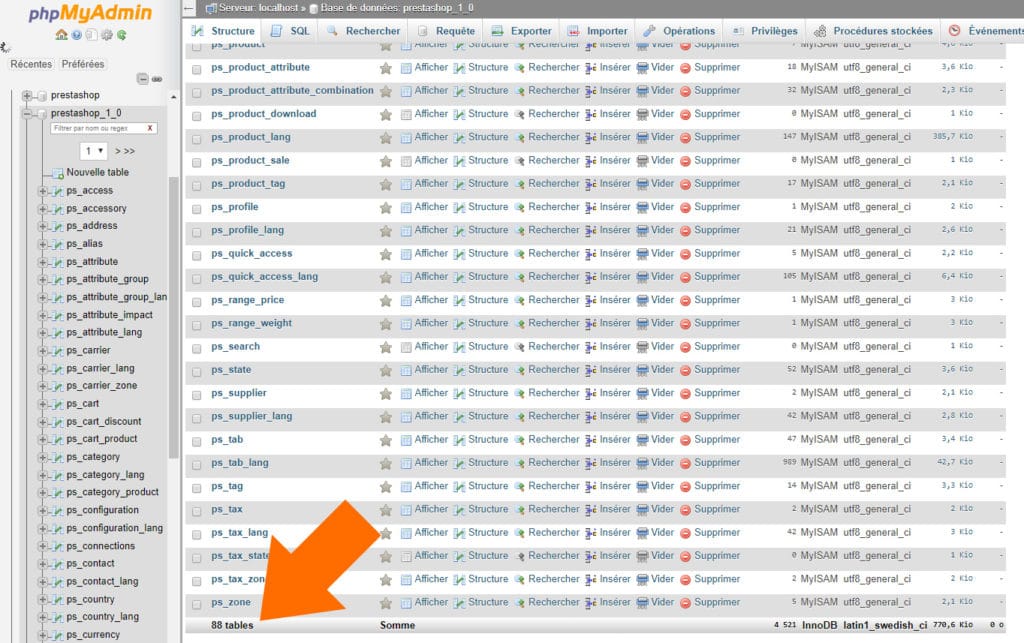Expand the ps_access tree node
This screenshot has width=1024, height=643.
42,191
